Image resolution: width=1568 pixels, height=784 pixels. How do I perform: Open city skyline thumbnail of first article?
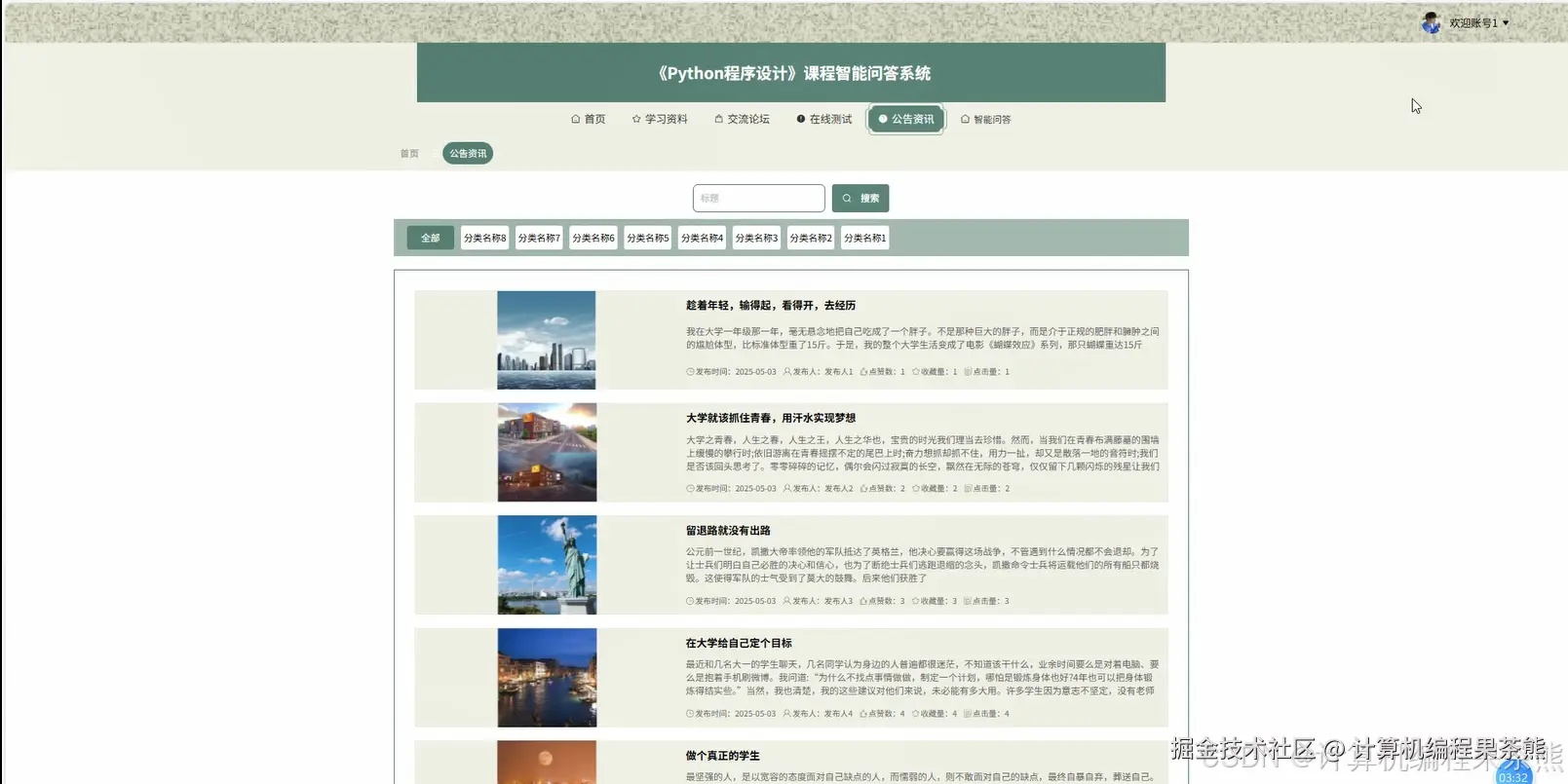tap(547, 340)
